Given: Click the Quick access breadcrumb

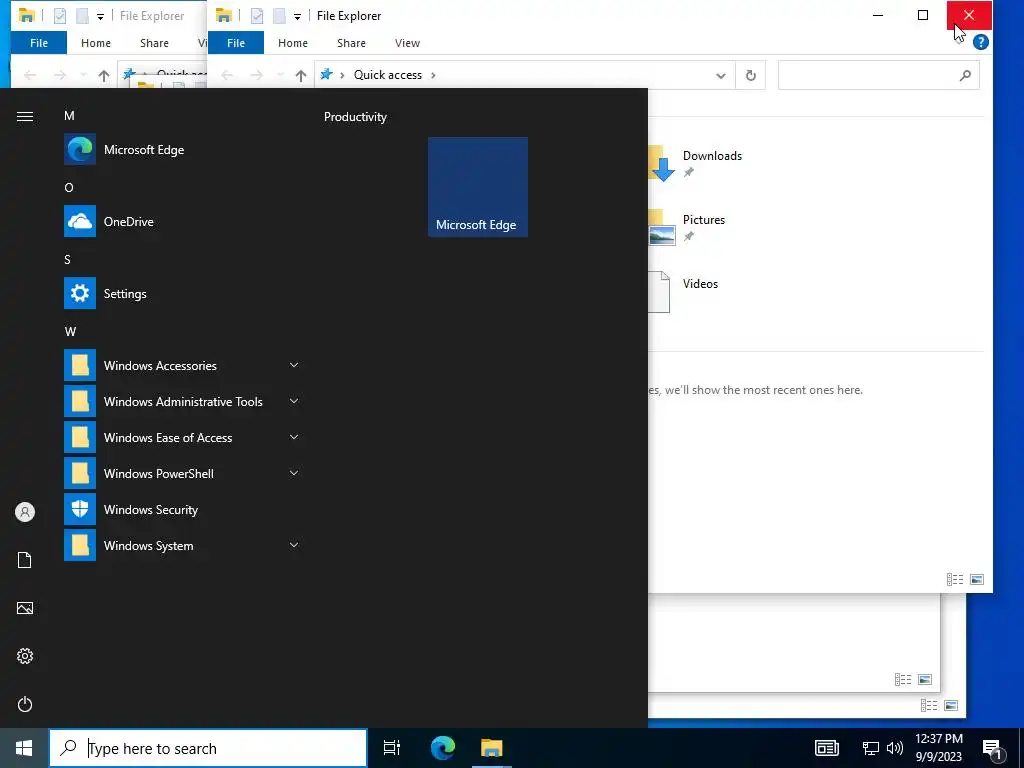Looking at the screenshot, I should click(x=387, y=75).
